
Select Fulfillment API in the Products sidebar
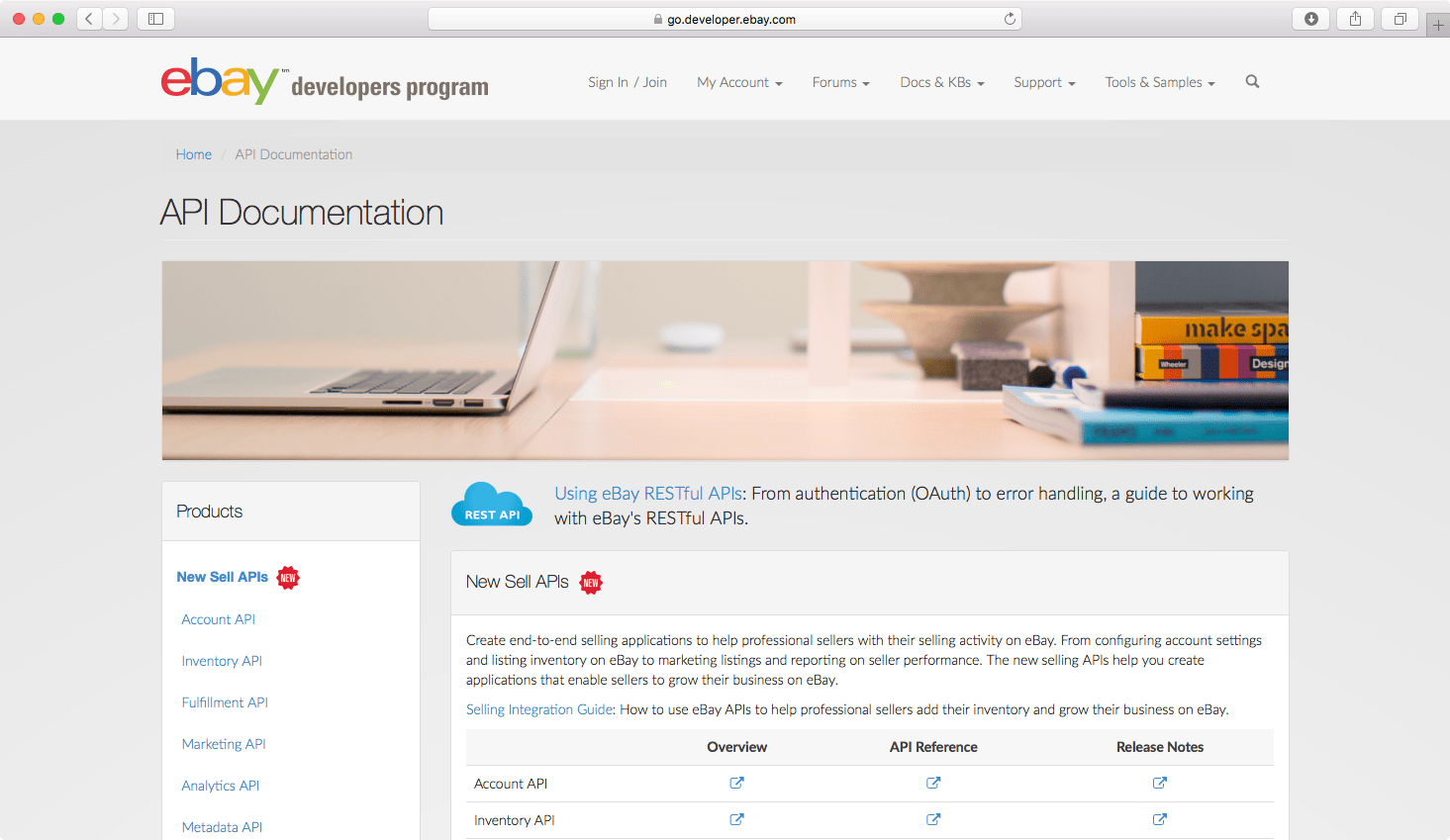pyautogui.click(x=225, y=702)
